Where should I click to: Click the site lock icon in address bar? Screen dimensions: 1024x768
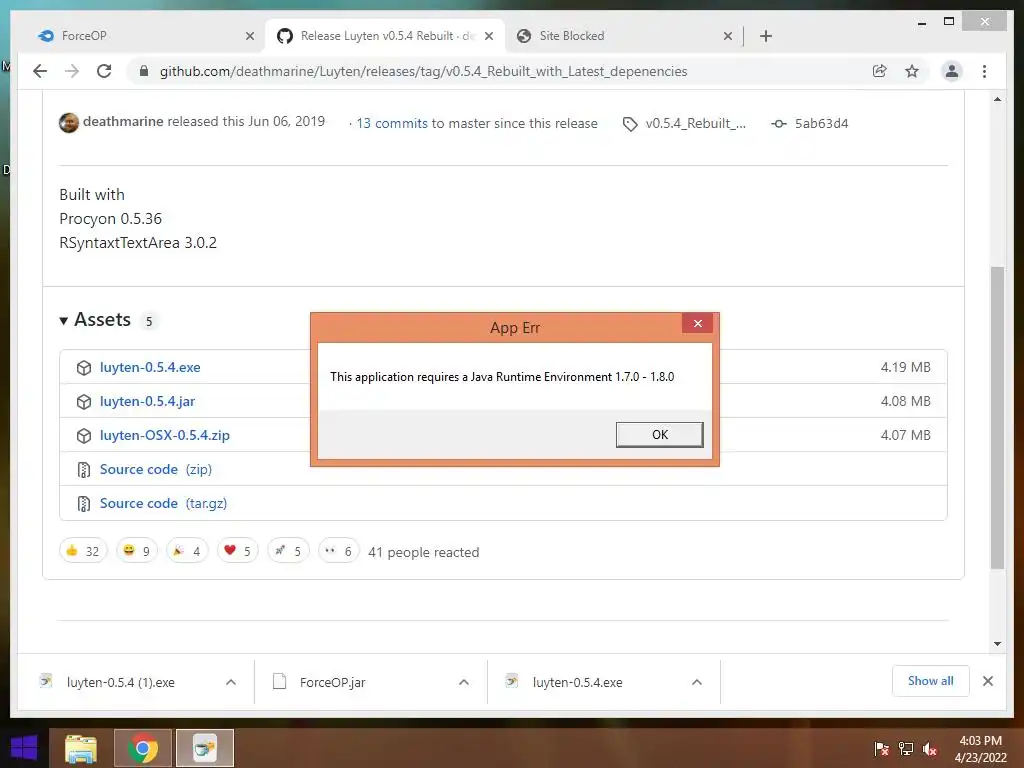144,71
